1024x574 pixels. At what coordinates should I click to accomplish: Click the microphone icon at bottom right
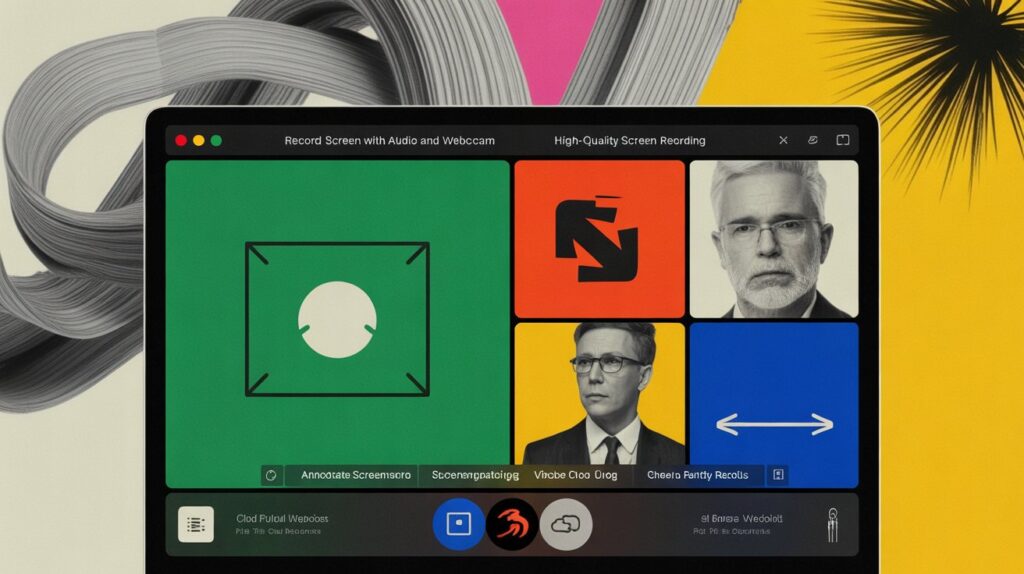829,524
